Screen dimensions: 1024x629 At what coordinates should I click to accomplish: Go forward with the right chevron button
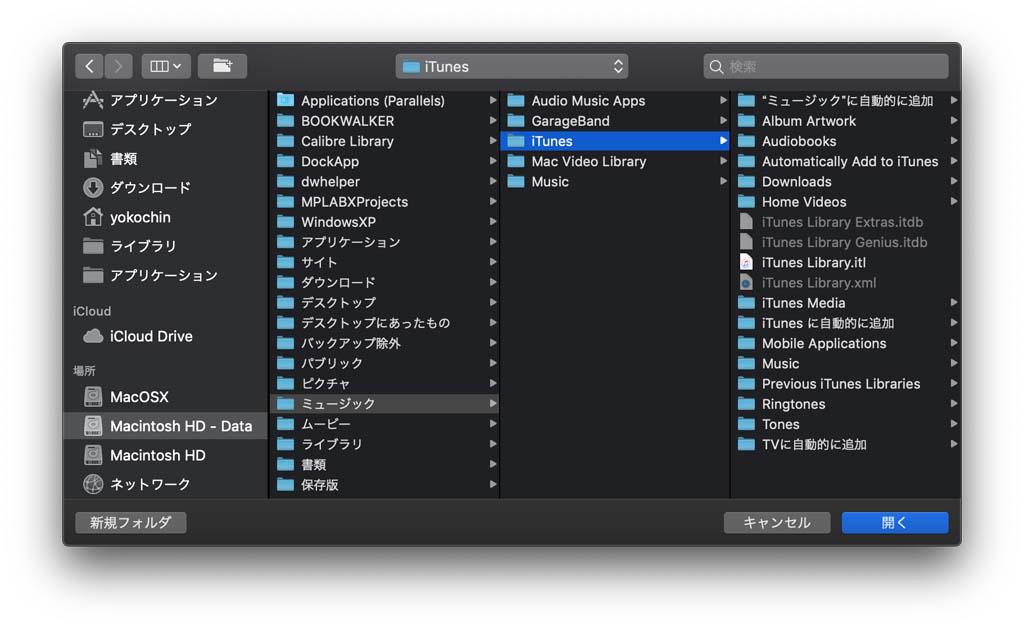tap(118, 66)
